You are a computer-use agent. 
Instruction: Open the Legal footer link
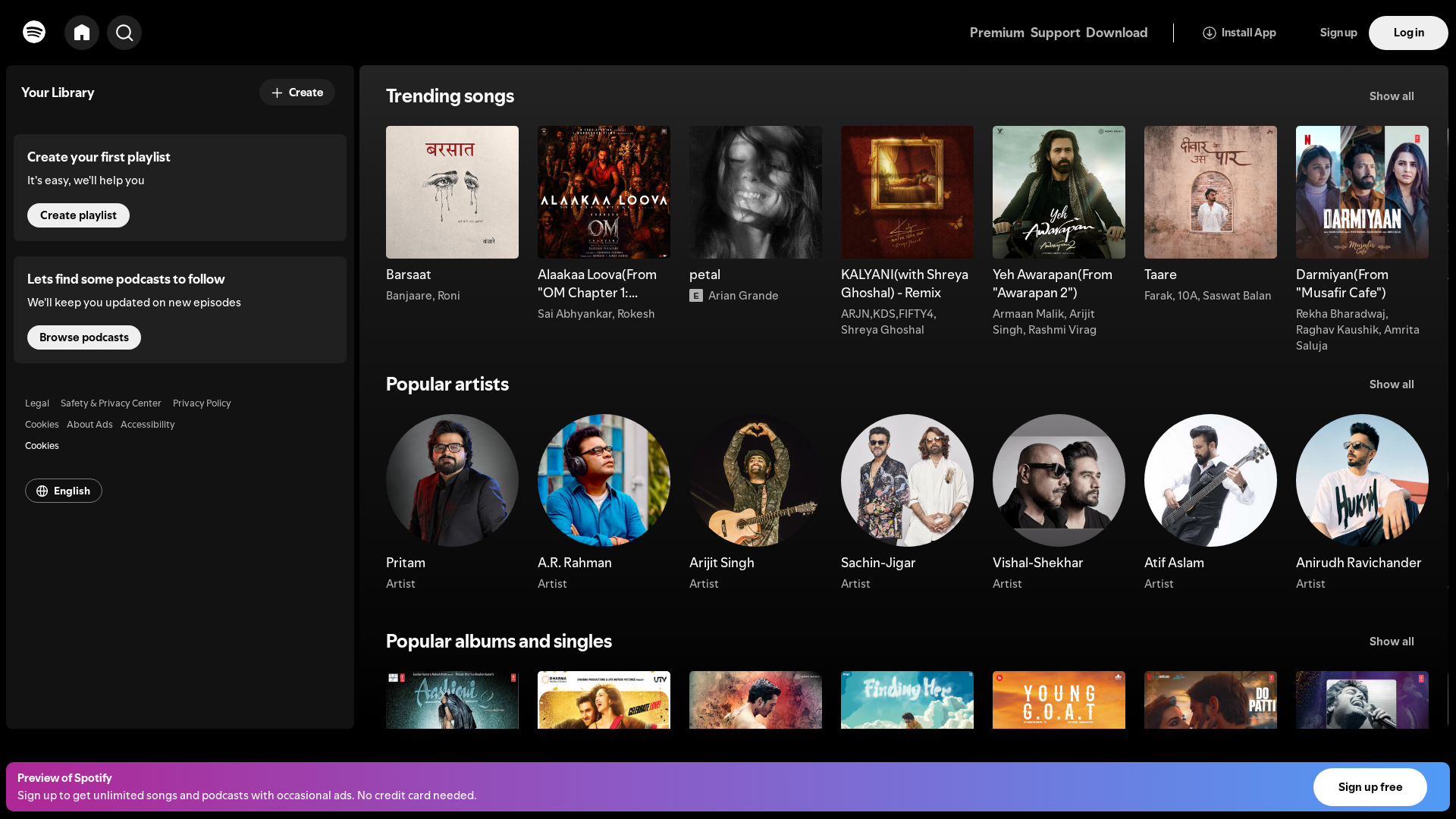(37, 403)
